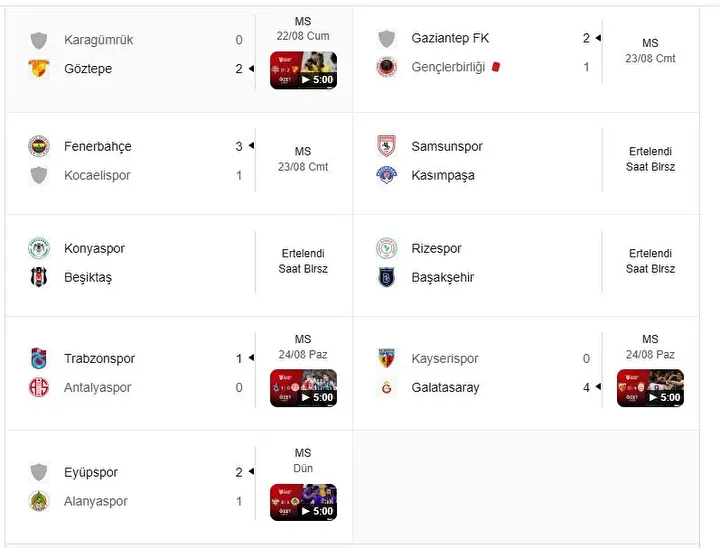Click Gençlerbirliği red card indicator
The width and height of the screenshot is (720, 548).
coord(495,67)
